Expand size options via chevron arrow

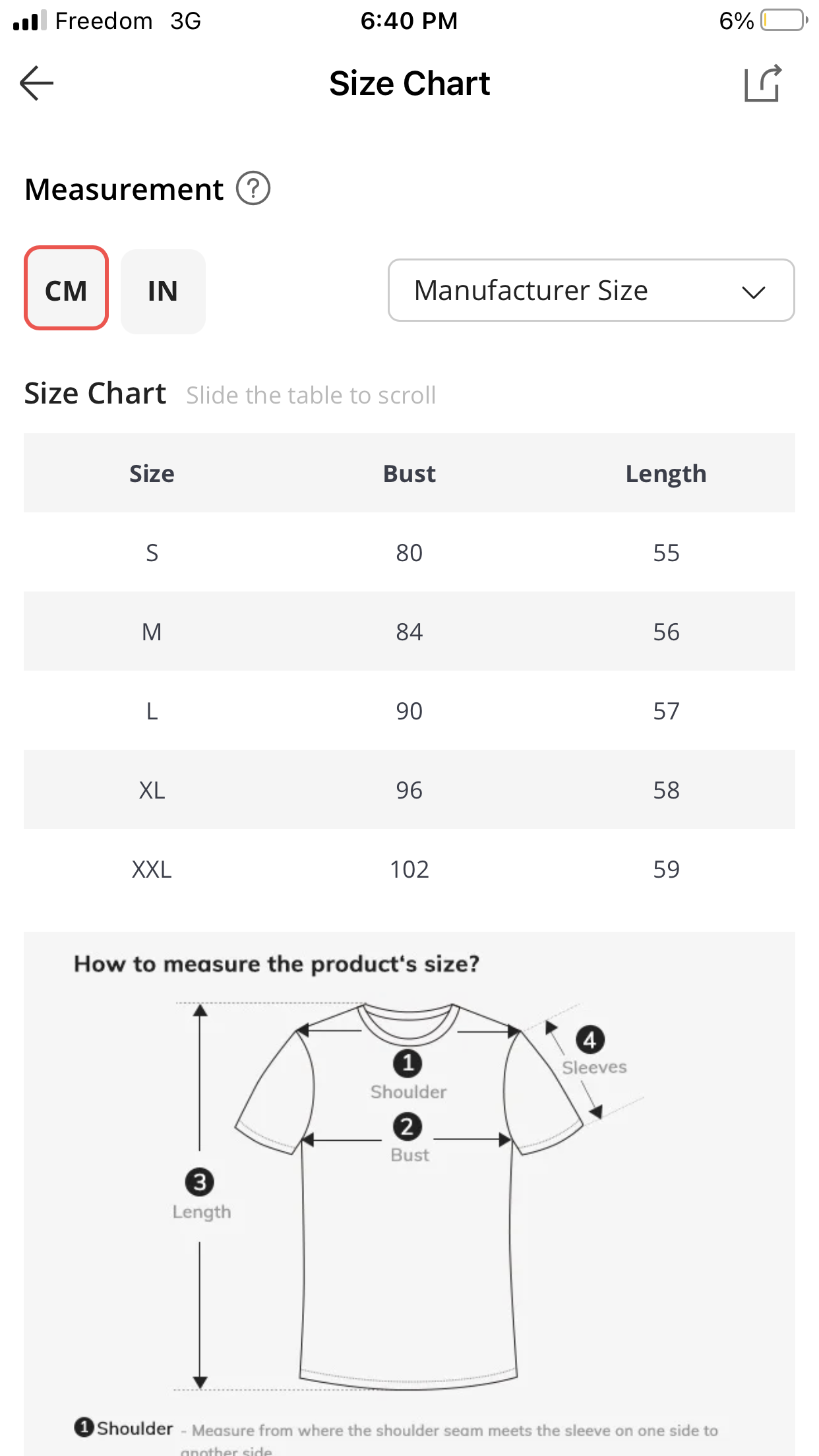pos(754,291)
